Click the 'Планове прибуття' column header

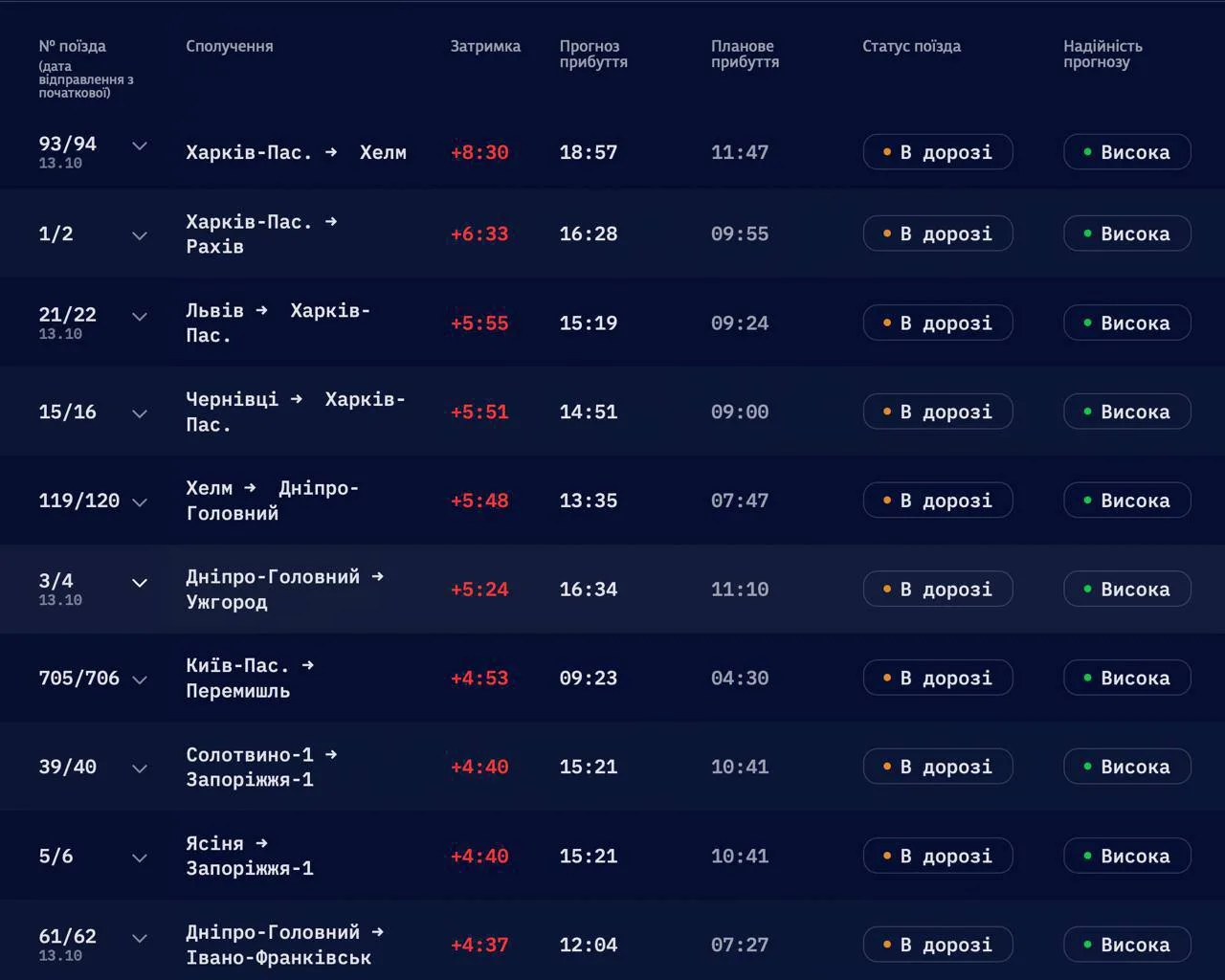click(x=745, y=54)
